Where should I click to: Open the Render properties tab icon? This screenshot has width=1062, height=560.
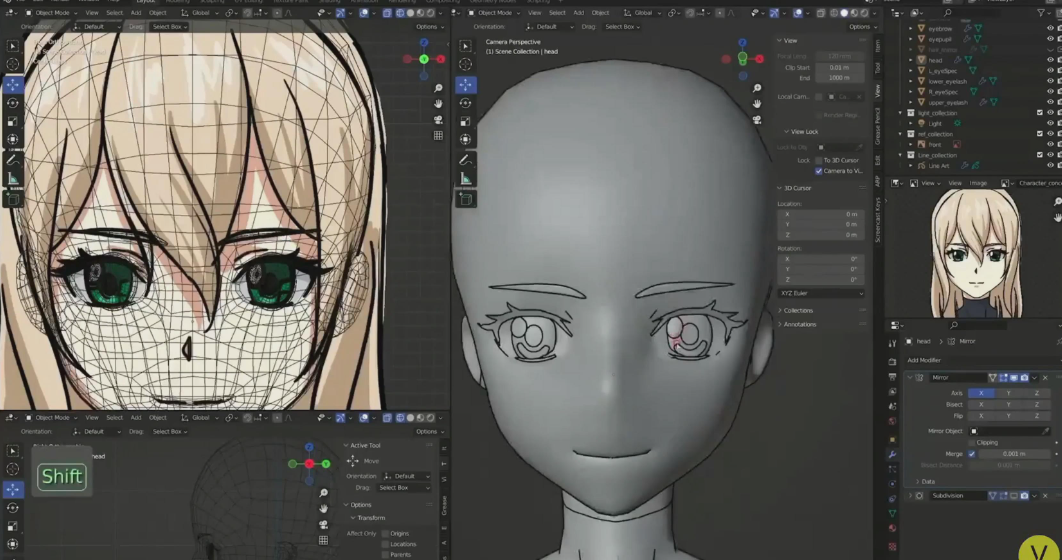point(892,362)
